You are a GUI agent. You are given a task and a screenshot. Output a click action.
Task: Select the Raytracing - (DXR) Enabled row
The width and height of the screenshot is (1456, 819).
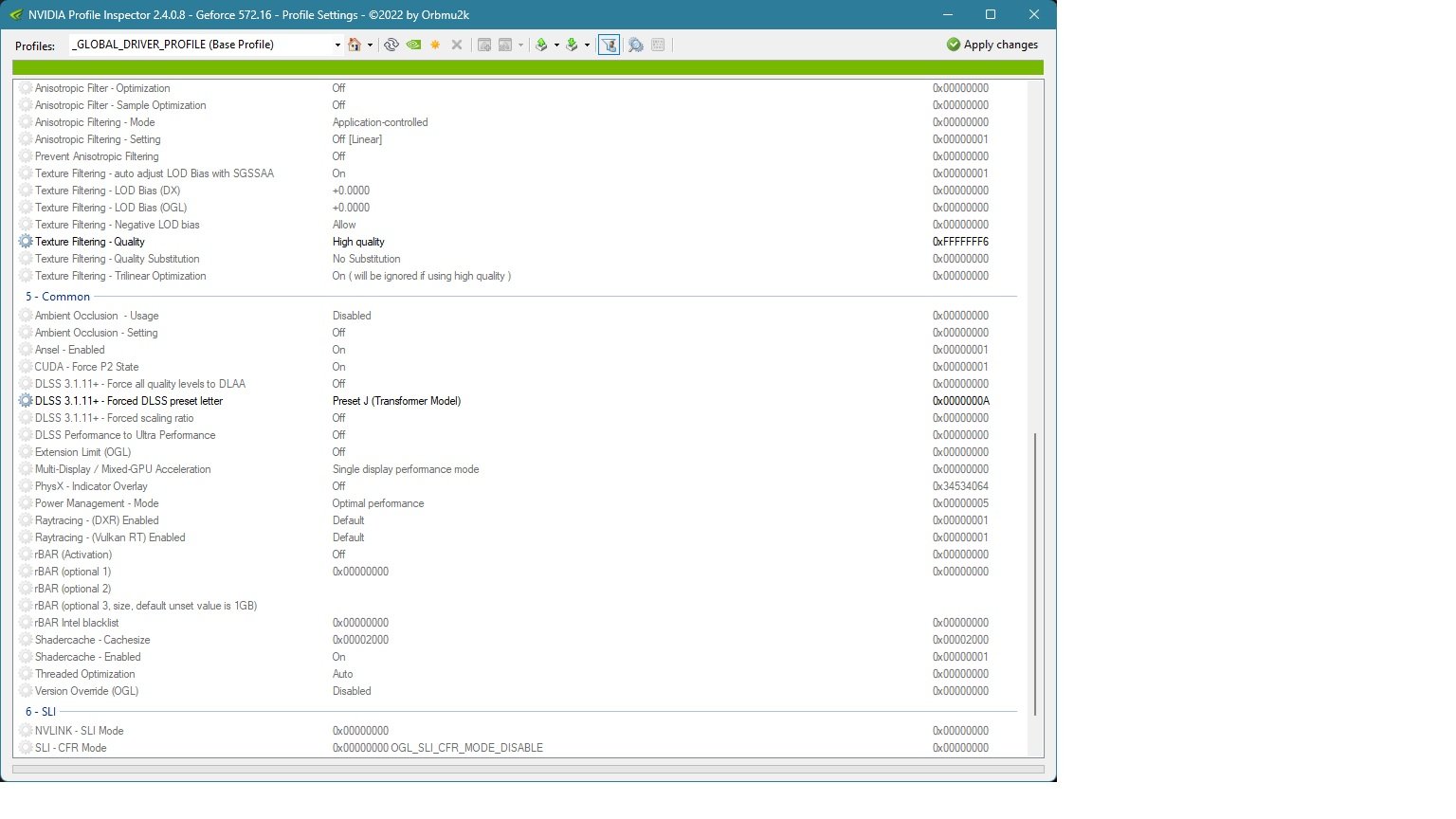click(x=519, y=520)
